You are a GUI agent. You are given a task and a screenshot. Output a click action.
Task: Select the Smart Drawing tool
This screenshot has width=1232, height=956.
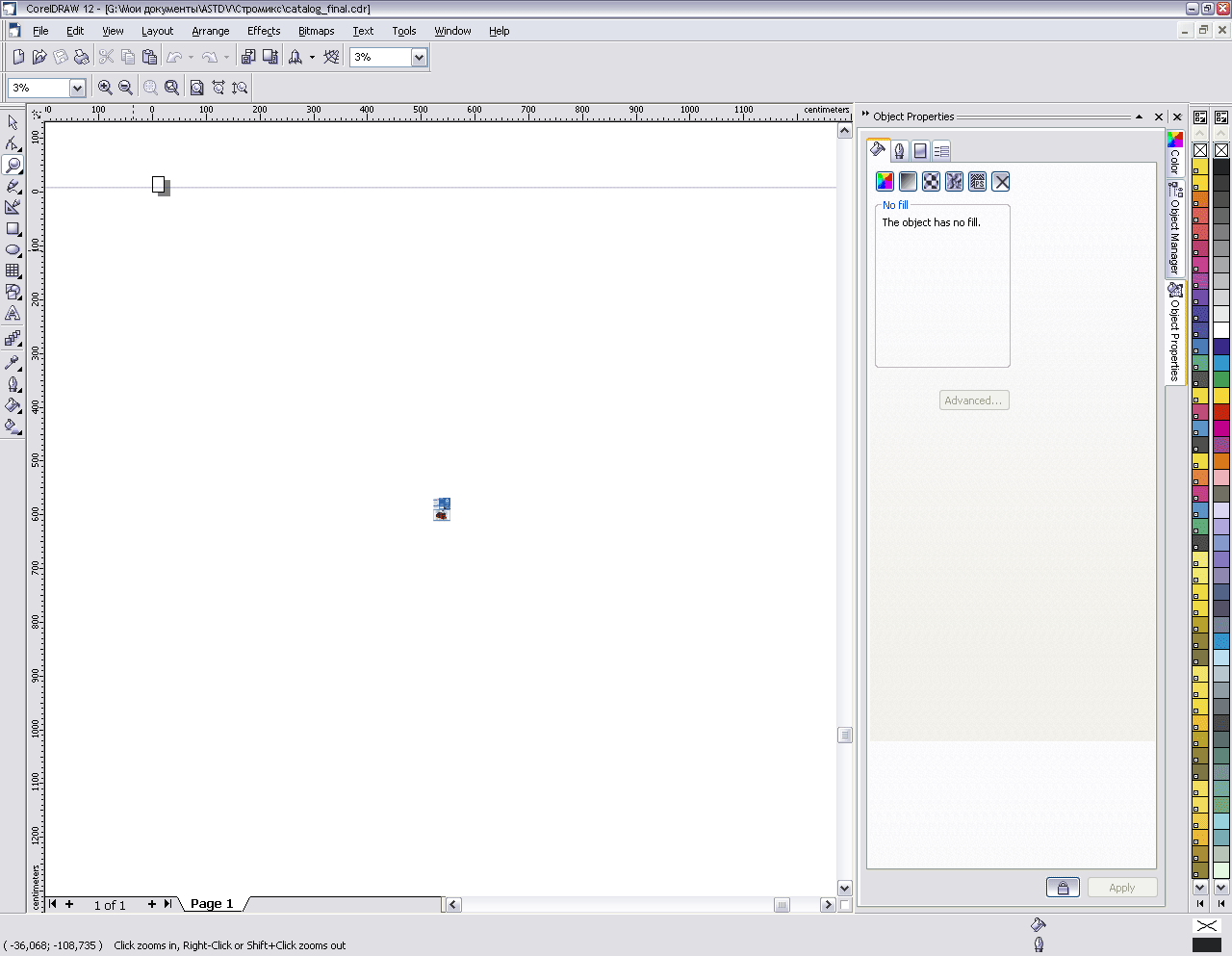(13, 207)
